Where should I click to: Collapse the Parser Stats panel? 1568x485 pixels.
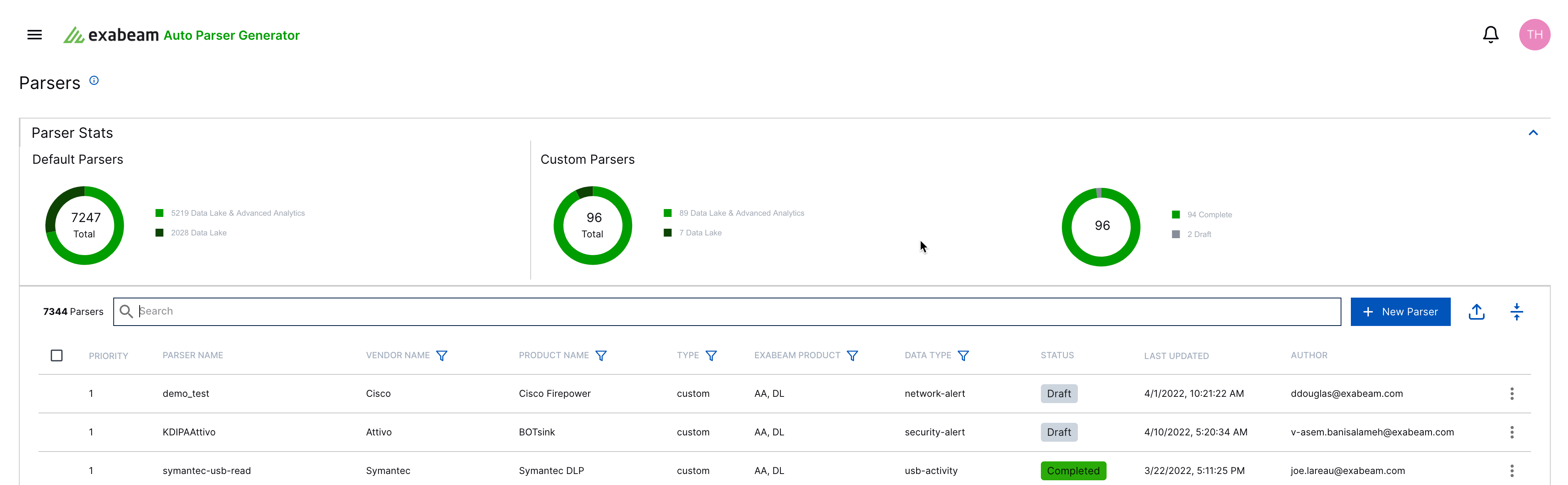point(1533,133)
